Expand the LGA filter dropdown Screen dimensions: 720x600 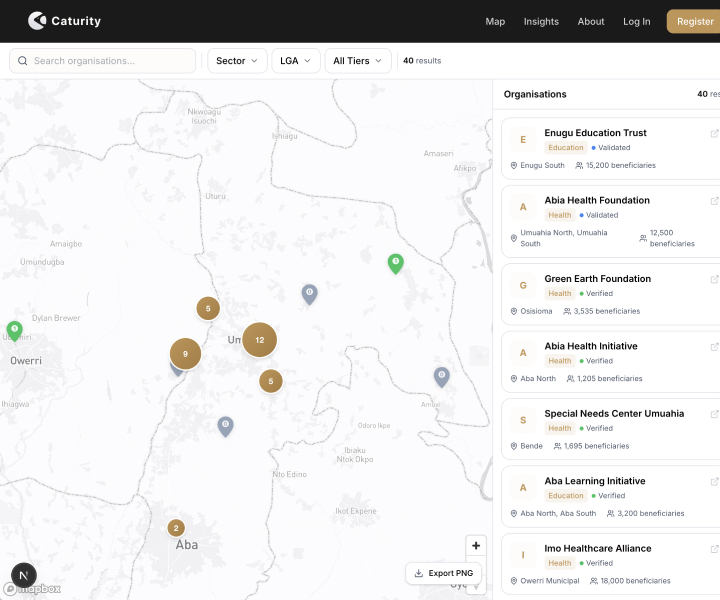click(296, 61)
